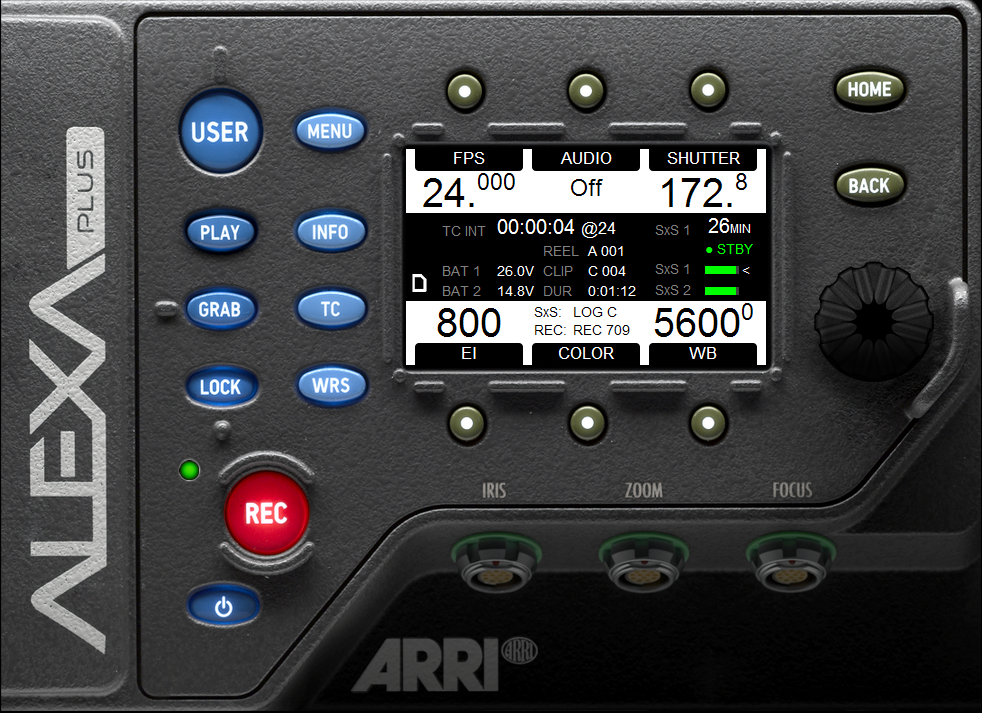Click timecode 00:00:04 readout
Viewport: 984px width, 713px height.
[x=535, y=227]
